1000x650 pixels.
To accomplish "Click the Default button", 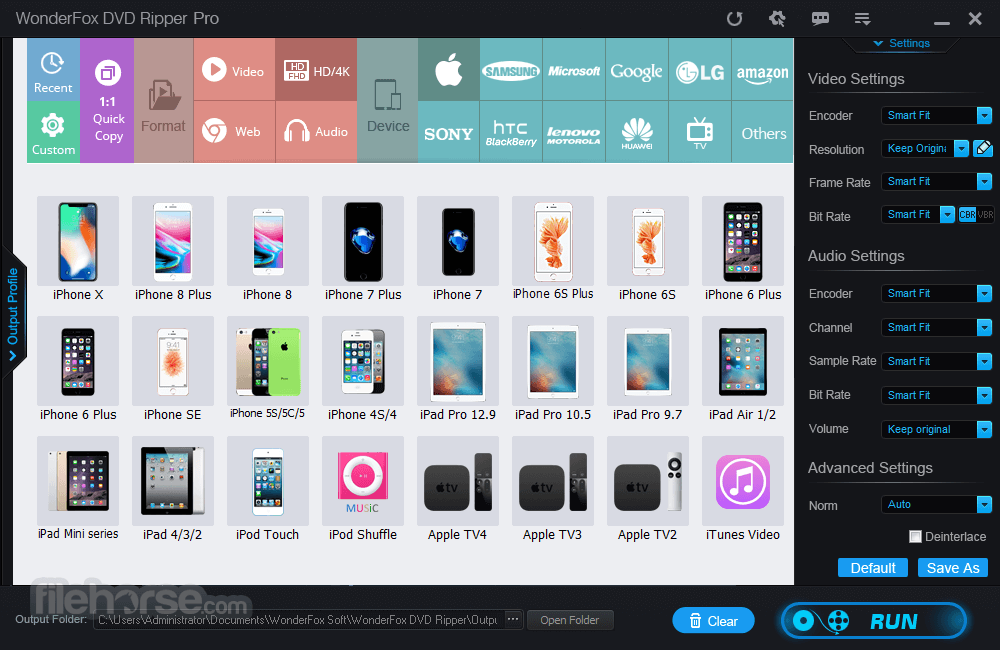I will (x=872, y=568).
